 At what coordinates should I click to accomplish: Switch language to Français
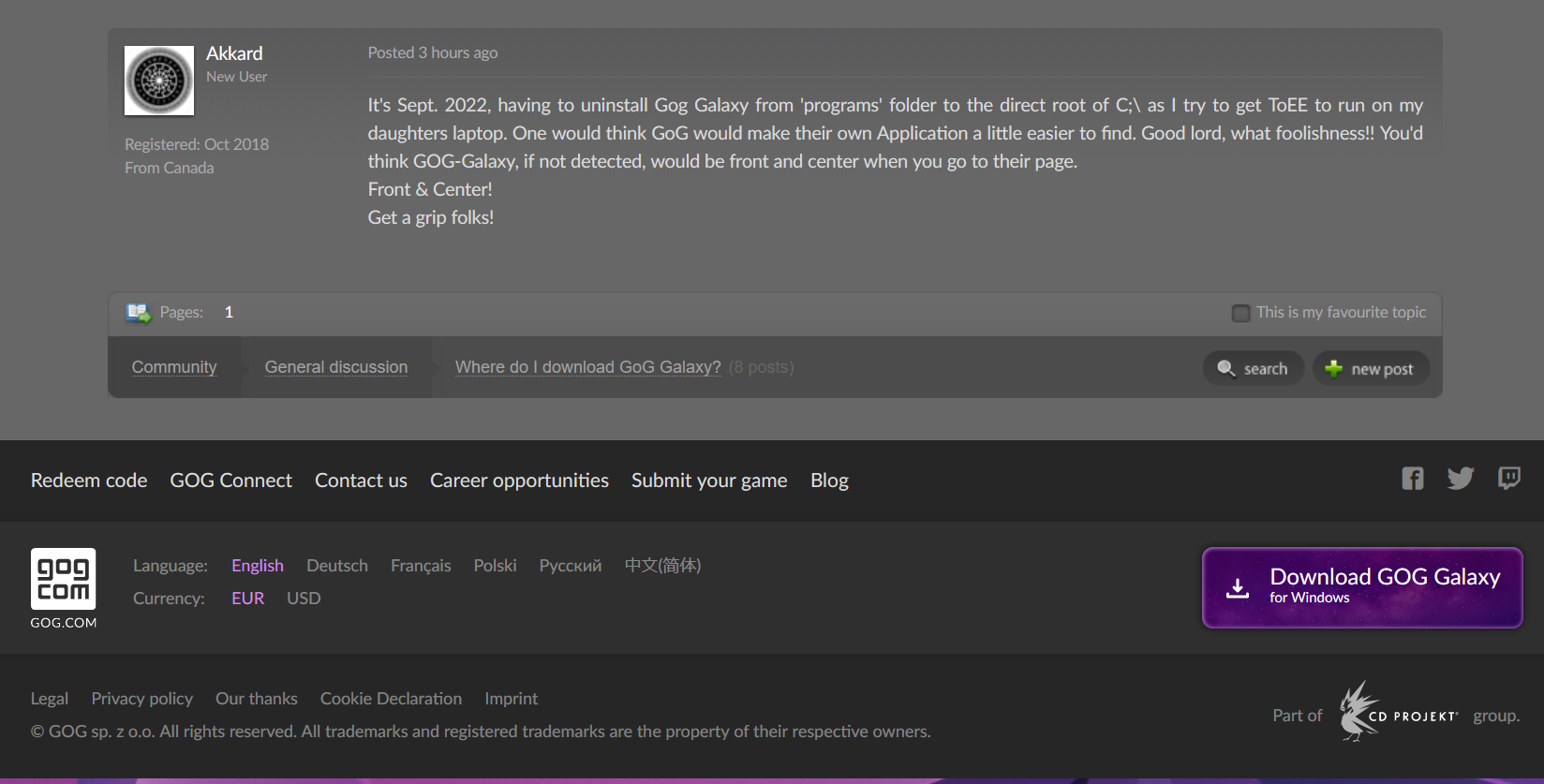[x=421, y=566]
